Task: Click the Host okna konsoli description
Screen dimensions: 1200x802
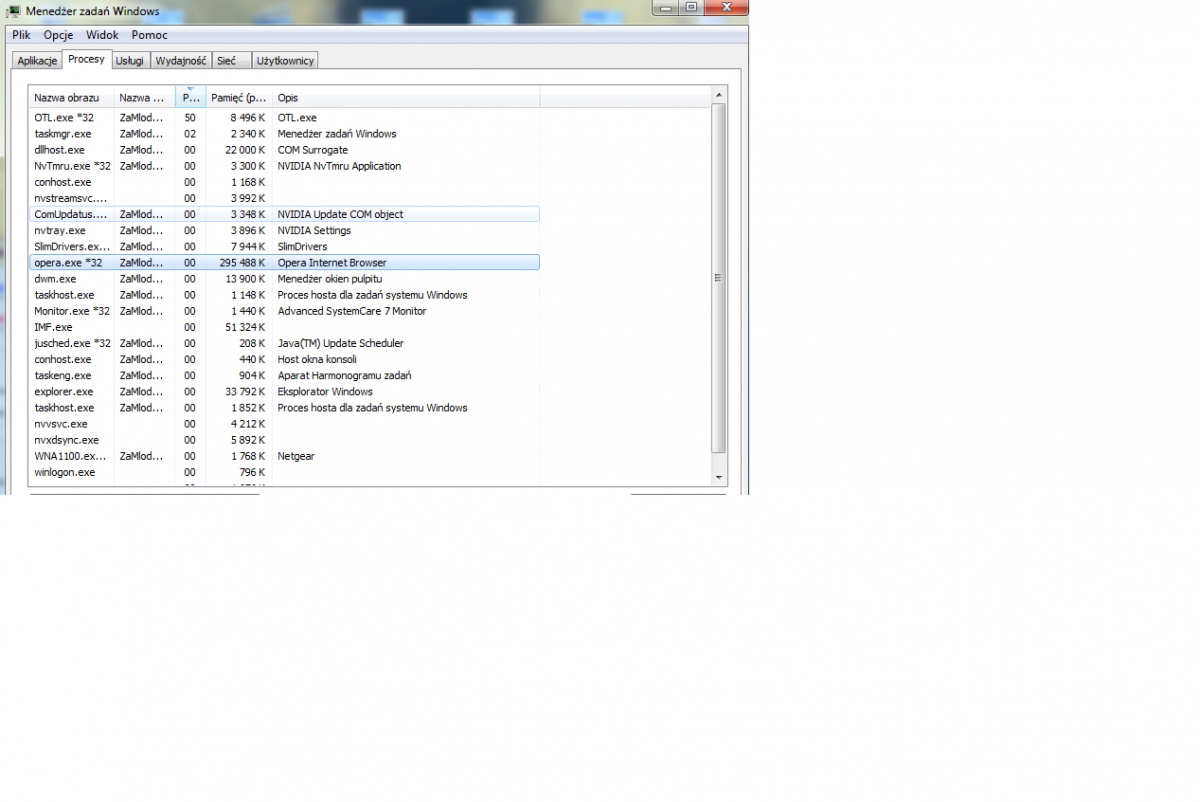Action: pos(317,359)
